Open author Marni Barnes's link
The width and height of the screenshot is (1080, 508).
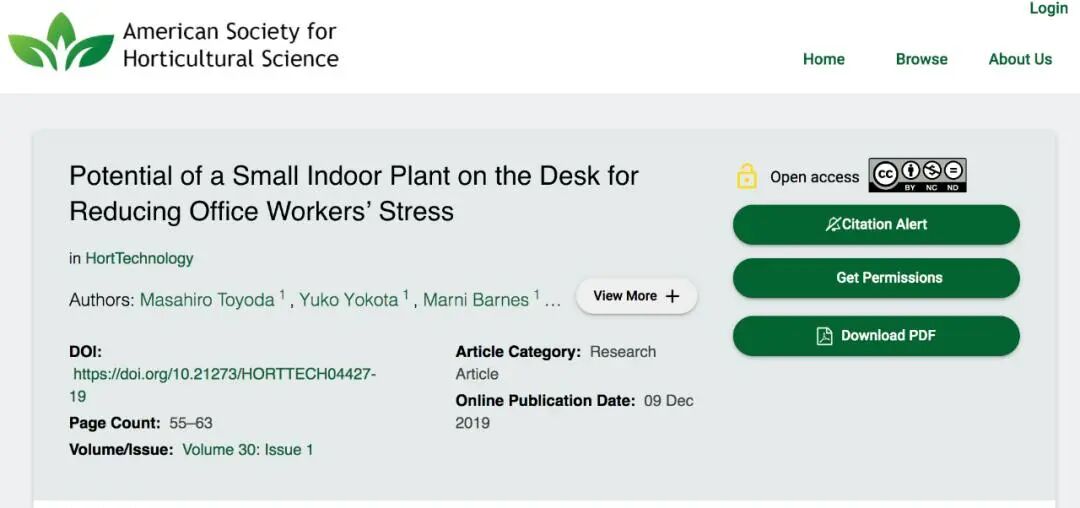tap(476, 300)
